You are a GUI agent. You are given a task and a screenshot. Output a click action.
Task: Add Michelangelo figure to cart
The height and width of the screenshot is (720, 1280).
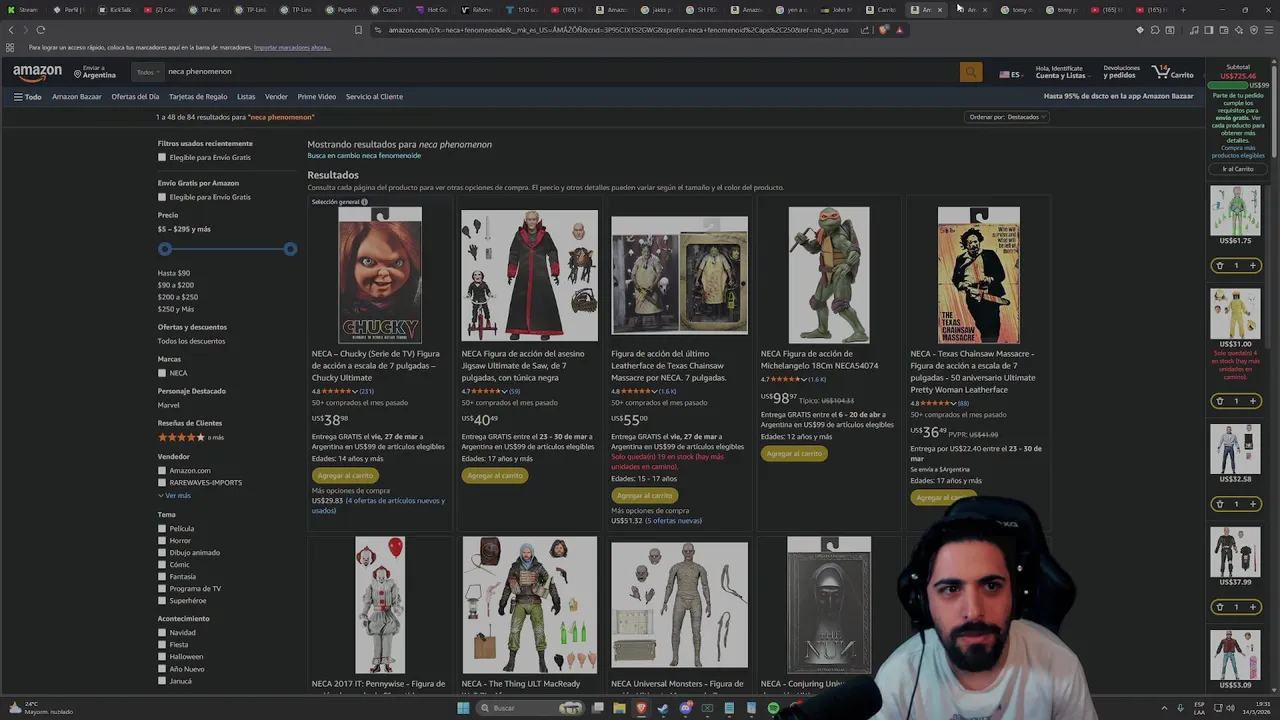coord(794,454)
